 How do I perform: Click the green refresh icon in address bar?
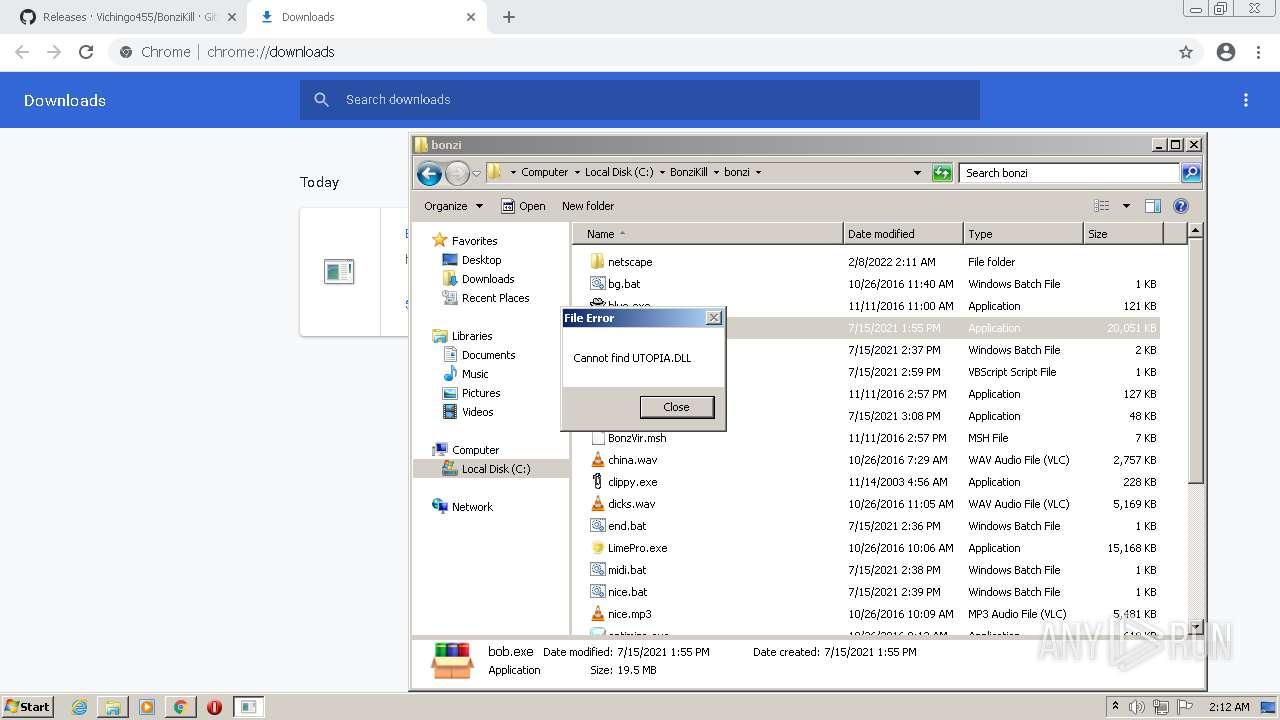[942, 173]
